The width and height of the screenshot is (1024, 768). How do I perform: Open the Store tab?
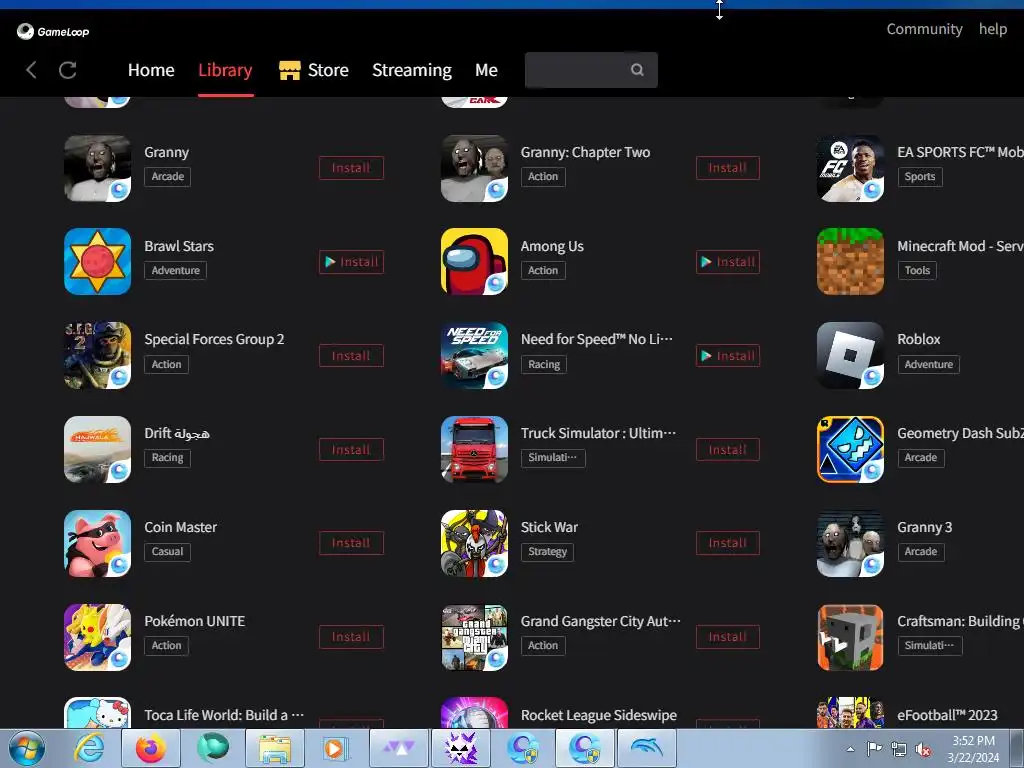314,70
